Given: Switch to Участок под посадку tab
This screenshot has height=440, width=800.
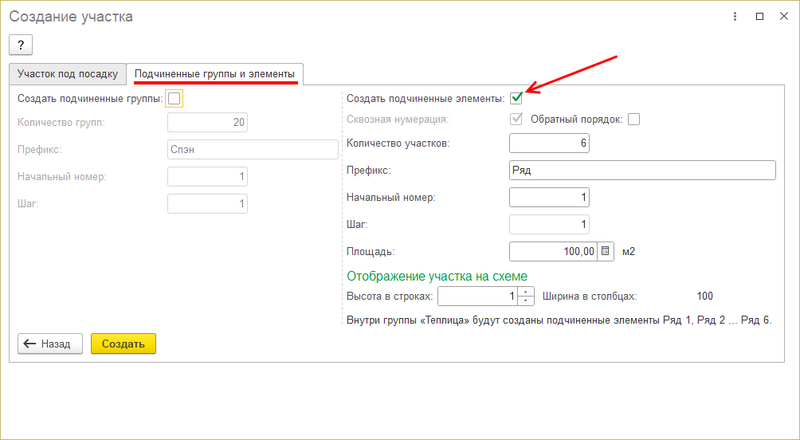Looking at the screenshot, I should (x=67, y=74).
